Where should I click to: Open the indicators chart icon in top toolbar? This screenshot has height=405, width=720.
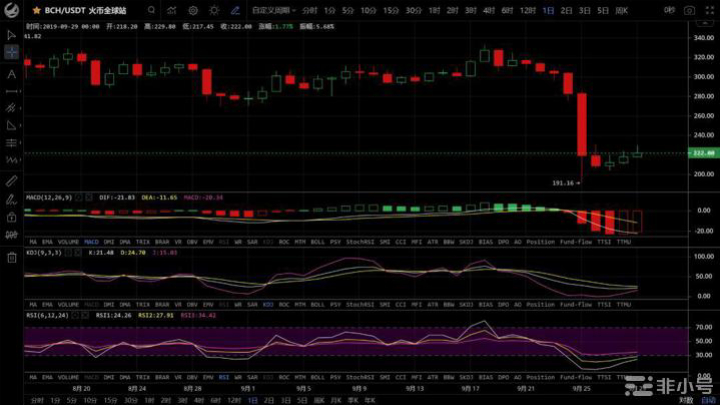click(171, 9)
